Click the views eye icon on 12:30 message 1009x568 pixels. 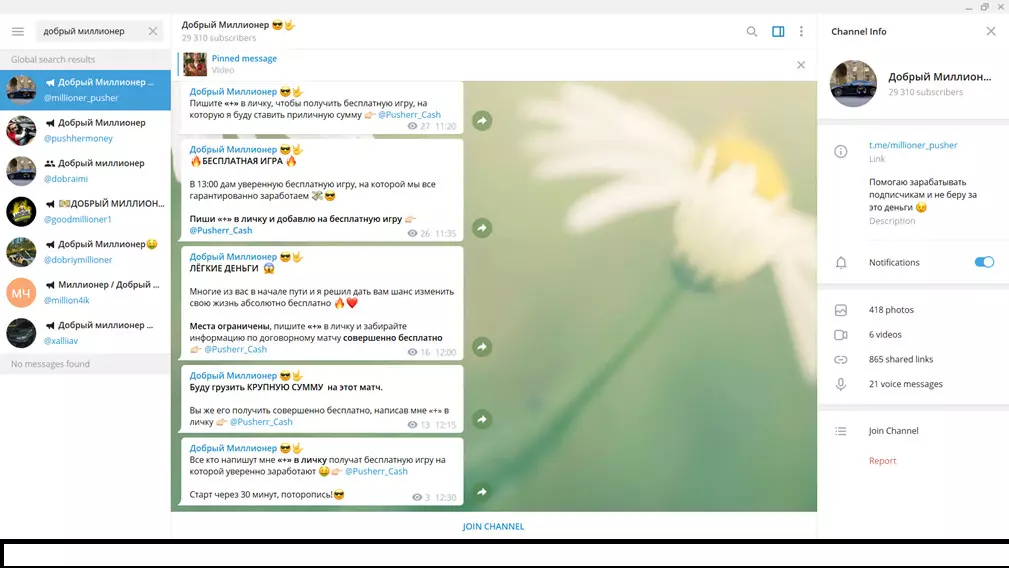(417, 497)
